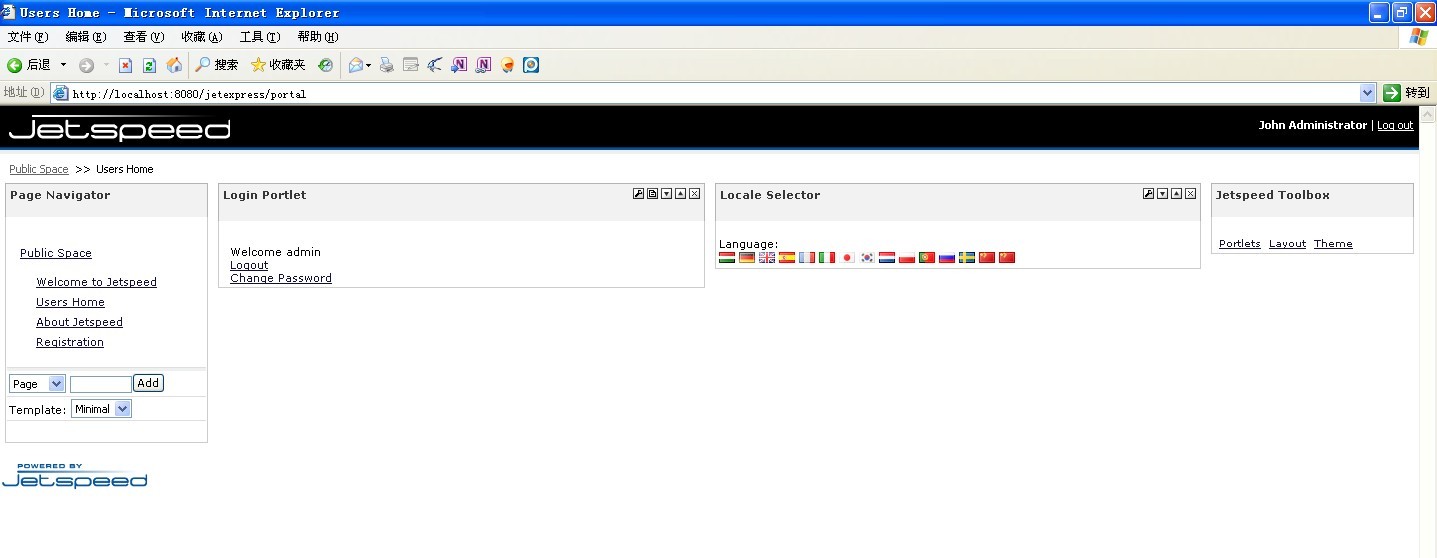1437x558 pixels.
Task: Minimize the Login Portlet with down-arrow icon
Action: tap(667, 194)
